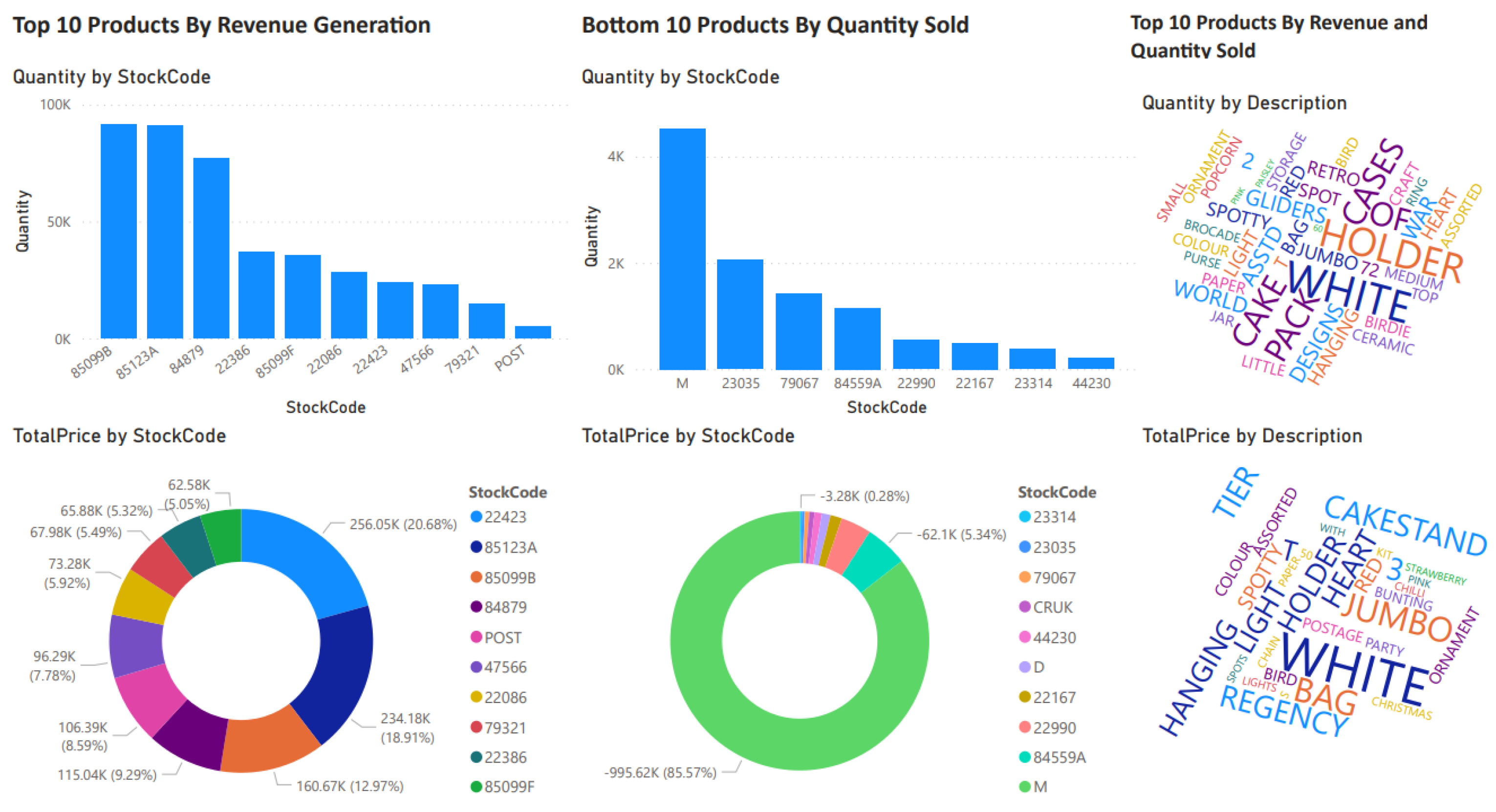
Task: Click the POST bar in top products chart
Action: [533, 332]
